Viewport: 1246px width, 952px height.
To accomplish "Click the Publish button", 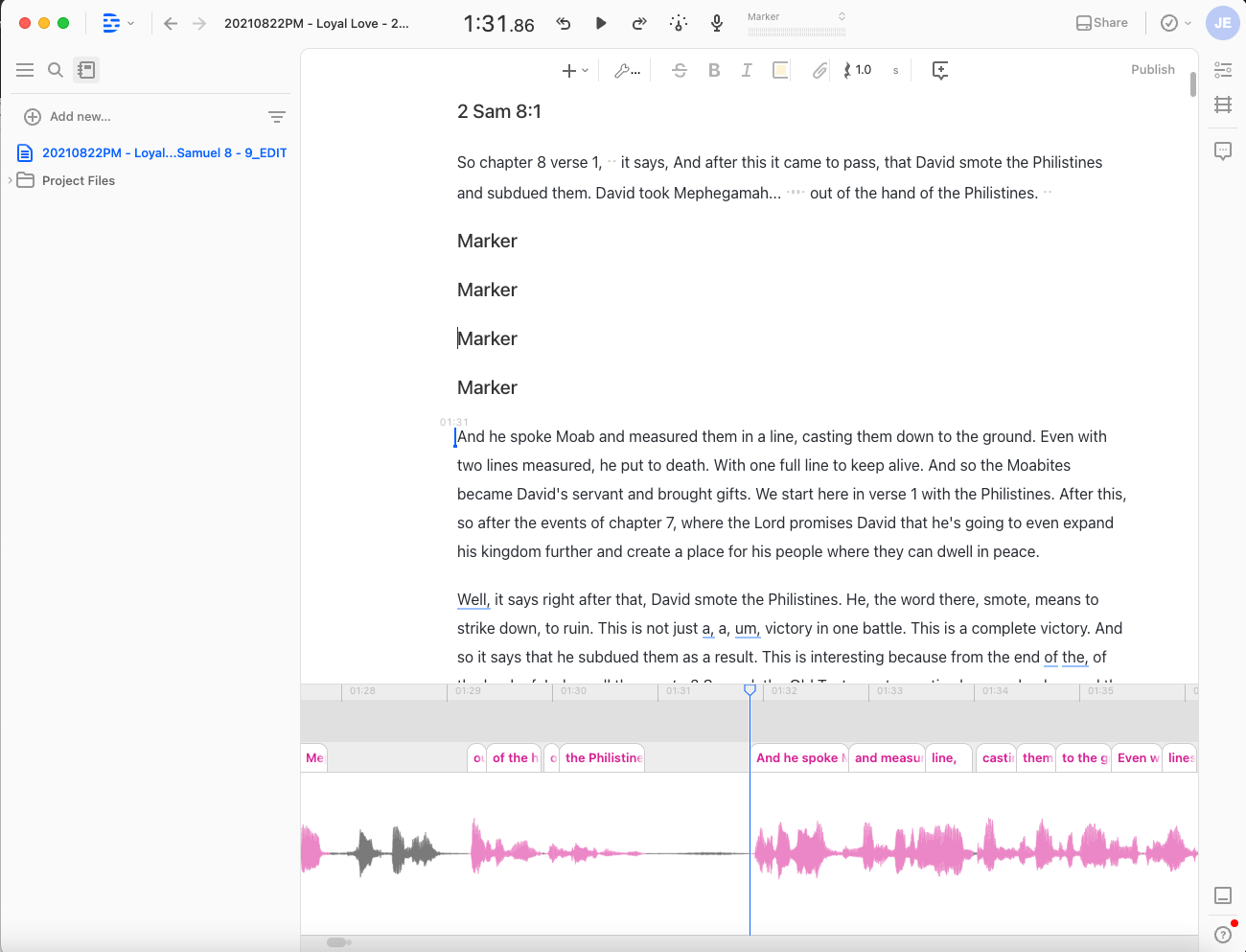I will (x=1153, y=70).
